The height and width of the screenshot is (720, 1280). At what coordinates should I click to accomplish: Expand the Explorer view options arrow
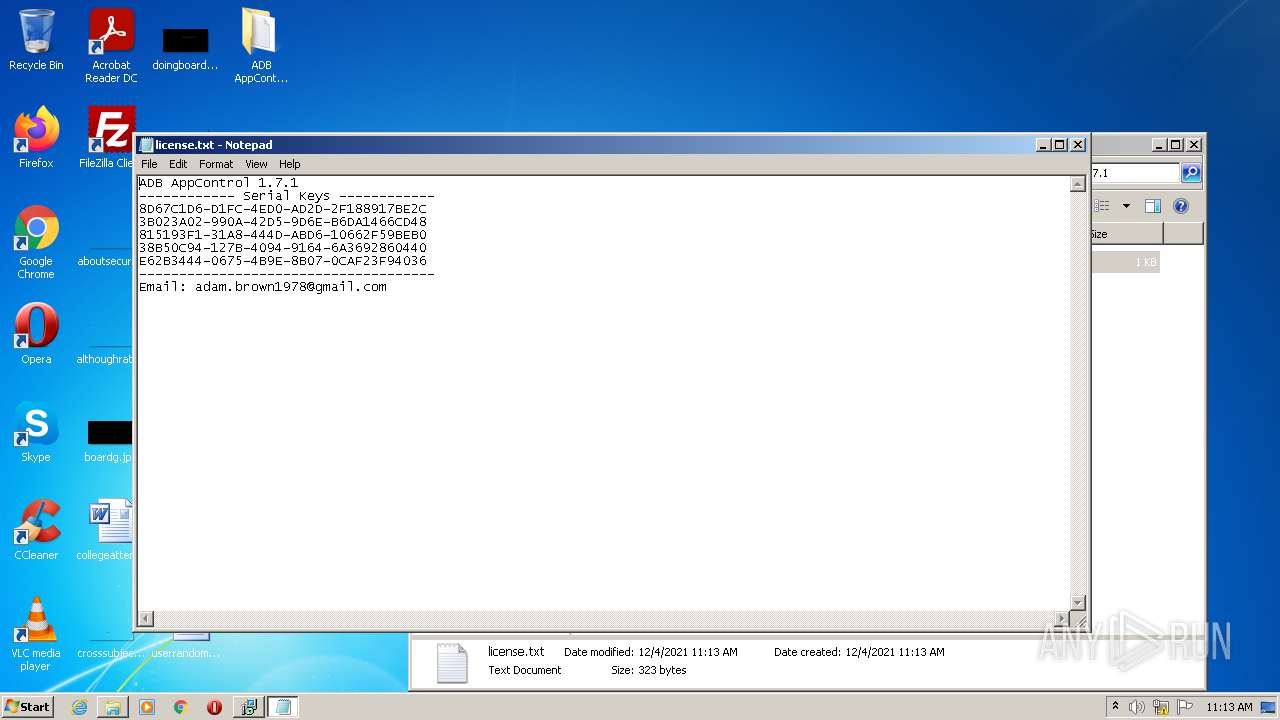click(1126, 206)
